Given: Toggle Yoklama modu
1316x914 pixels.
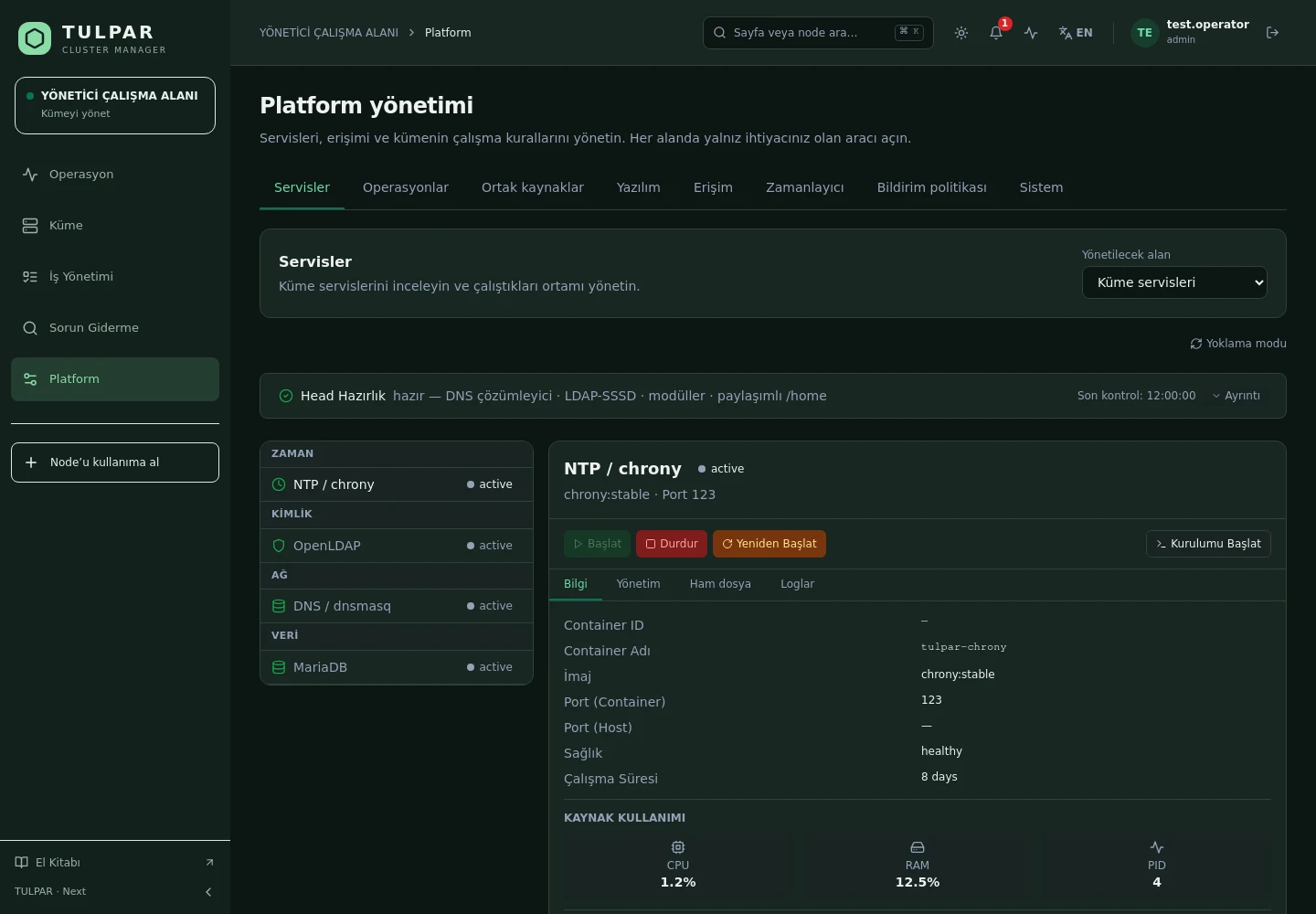Looking at the screenshot, I should (1238, 344).
